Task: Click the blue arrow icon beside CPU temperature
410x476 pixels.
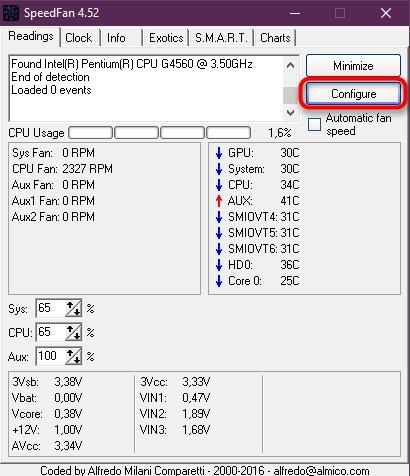Action: pyautogui.click(x=219, y=185)
